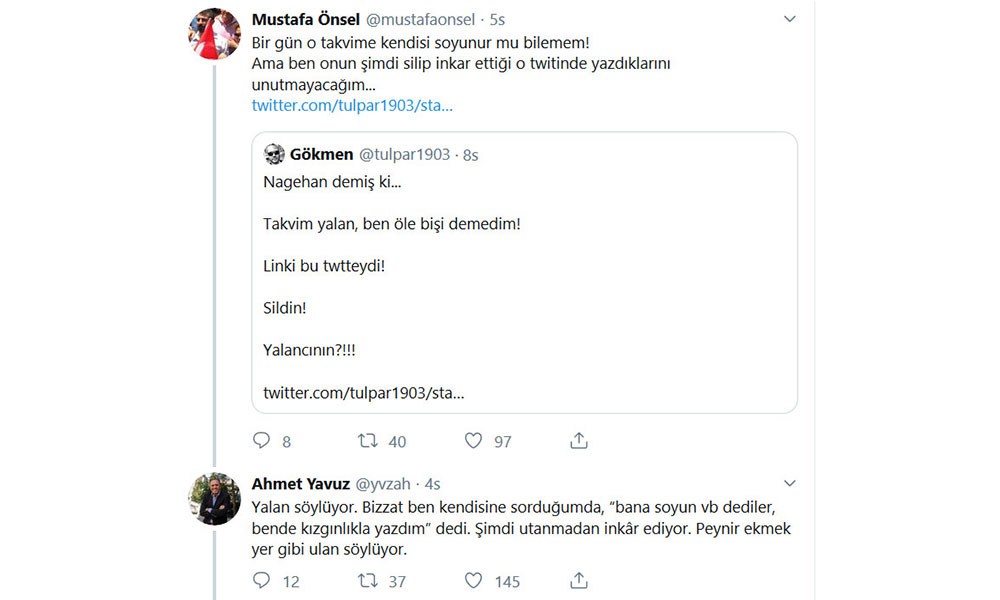This screenshot has height=600, width=1000.
Task: Open the @yvzah profile handle
Action: click(x=385, y=485)
